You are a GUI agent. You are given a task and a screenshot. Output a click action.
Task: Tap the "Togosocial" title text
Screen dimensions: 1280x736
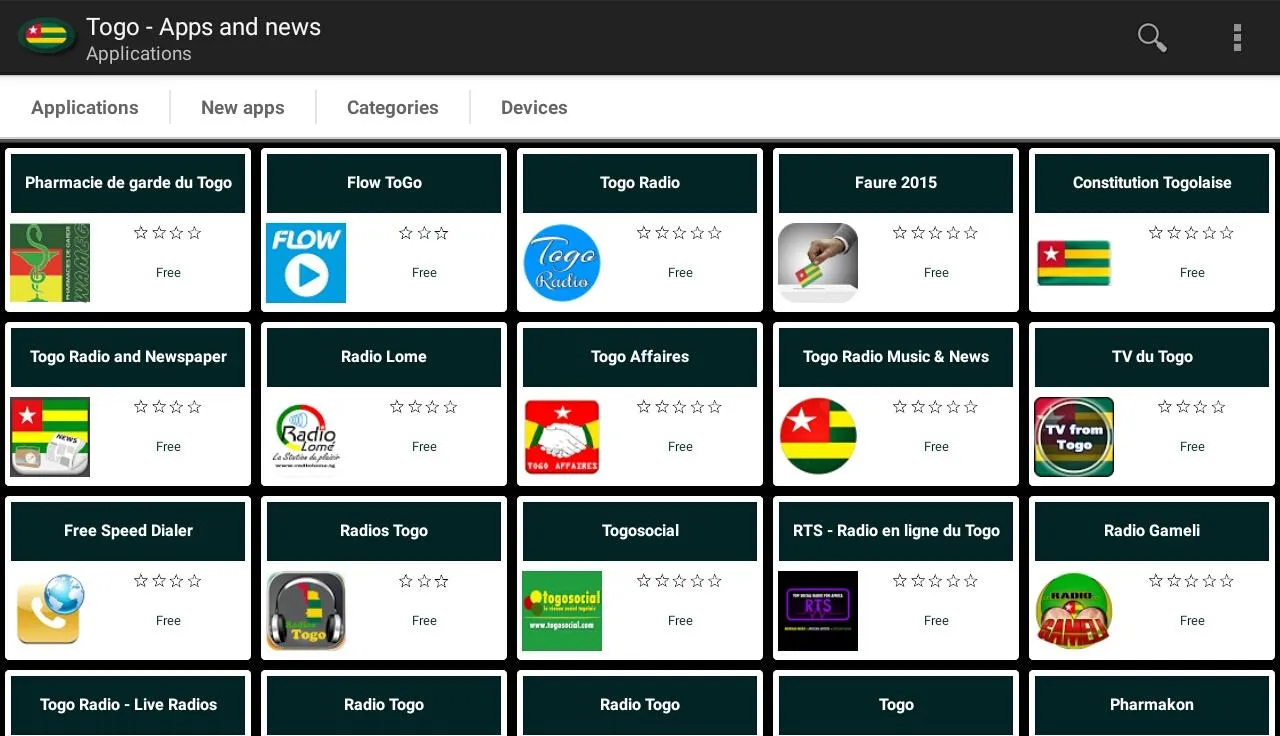pos(640,531)
